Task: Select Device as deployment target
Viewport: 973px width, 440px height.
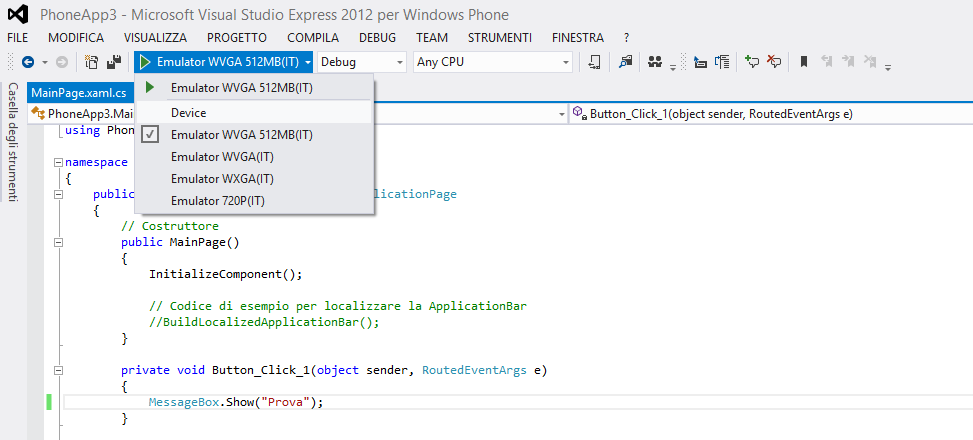Action: tap(254, 113)
